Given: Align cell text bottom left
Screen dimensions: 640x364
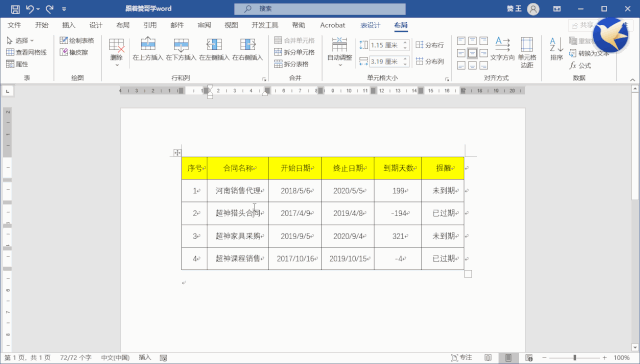Looking at the screenshot, I should 461,65.
